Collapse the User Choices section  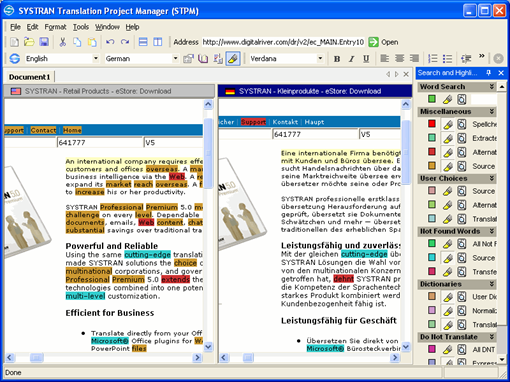click(492, 178)
